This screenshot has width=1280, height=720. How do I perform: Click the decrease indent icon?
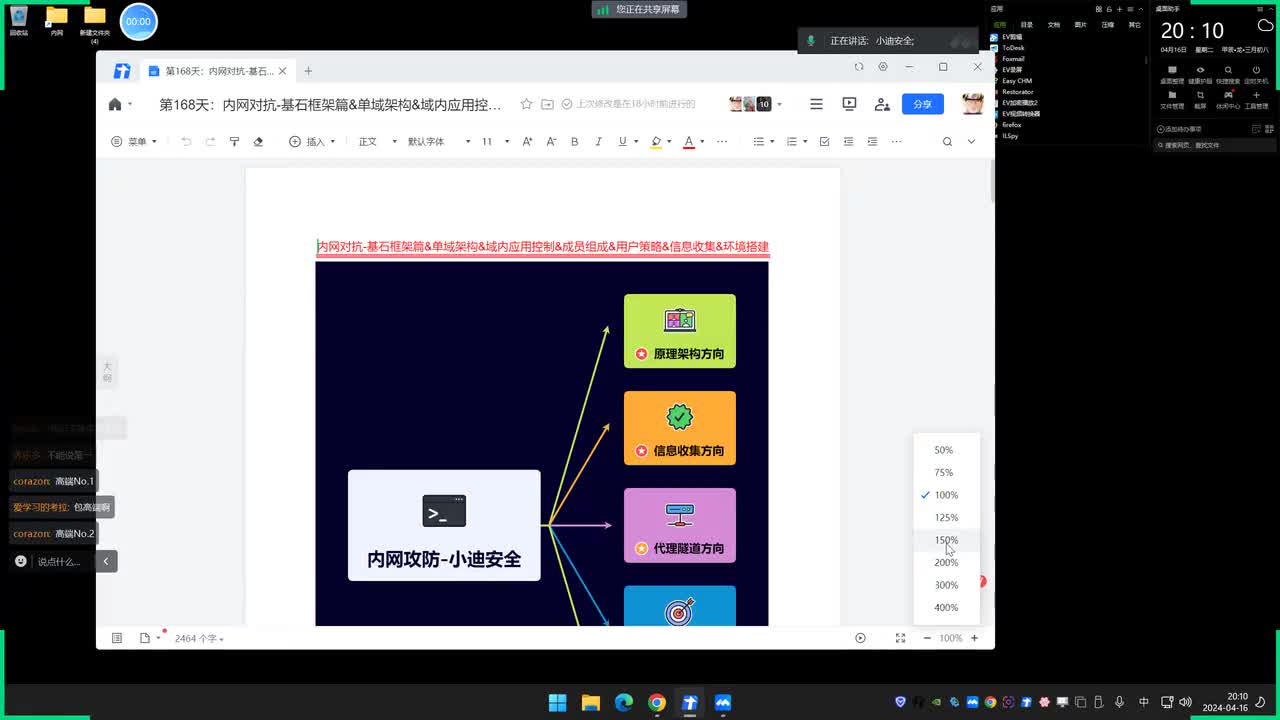tap(848, 142)
